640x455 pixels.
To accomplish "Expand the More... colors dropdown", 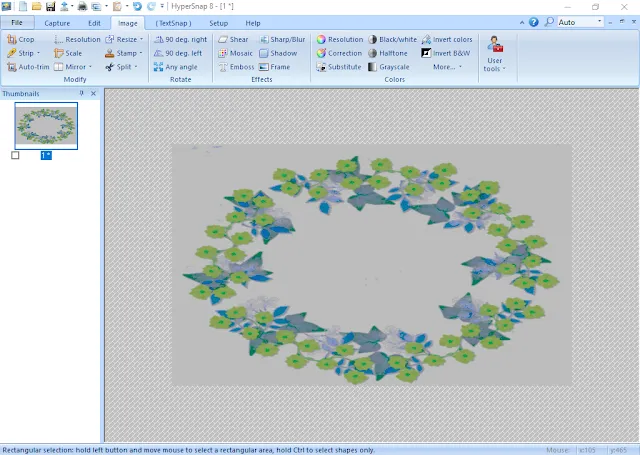I will click(x=447, y=67).
